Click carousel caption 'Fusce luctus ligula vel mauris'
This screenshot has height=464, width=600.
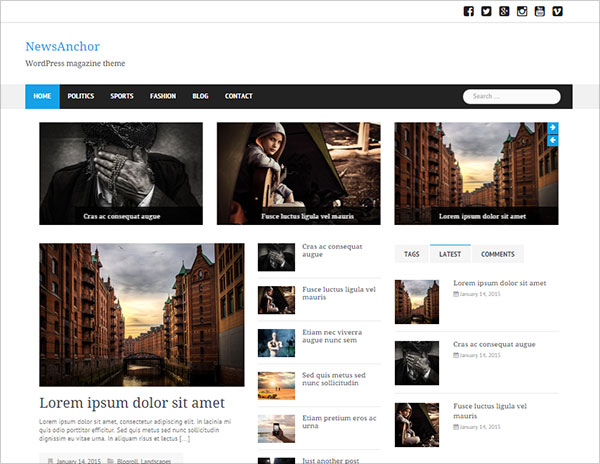307,216
